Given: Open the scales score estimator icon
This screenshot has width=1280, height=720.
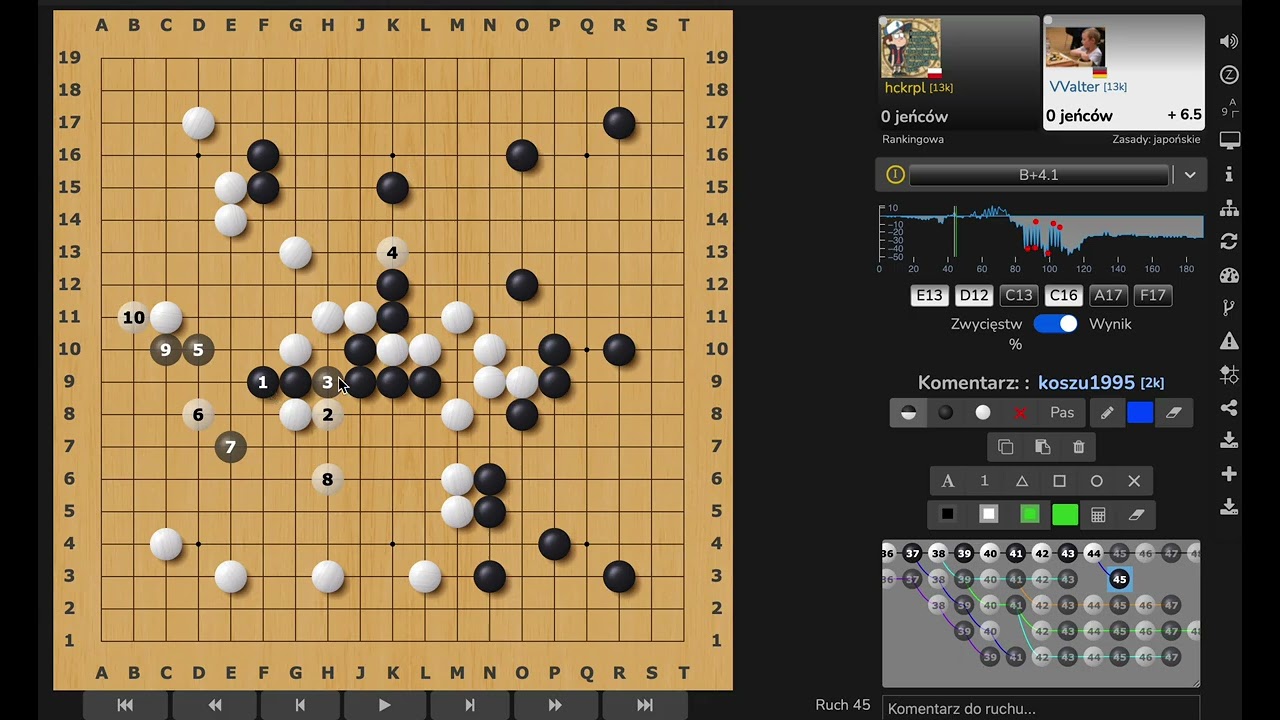Looking at the screenshot, I should tap(1229, 375).
